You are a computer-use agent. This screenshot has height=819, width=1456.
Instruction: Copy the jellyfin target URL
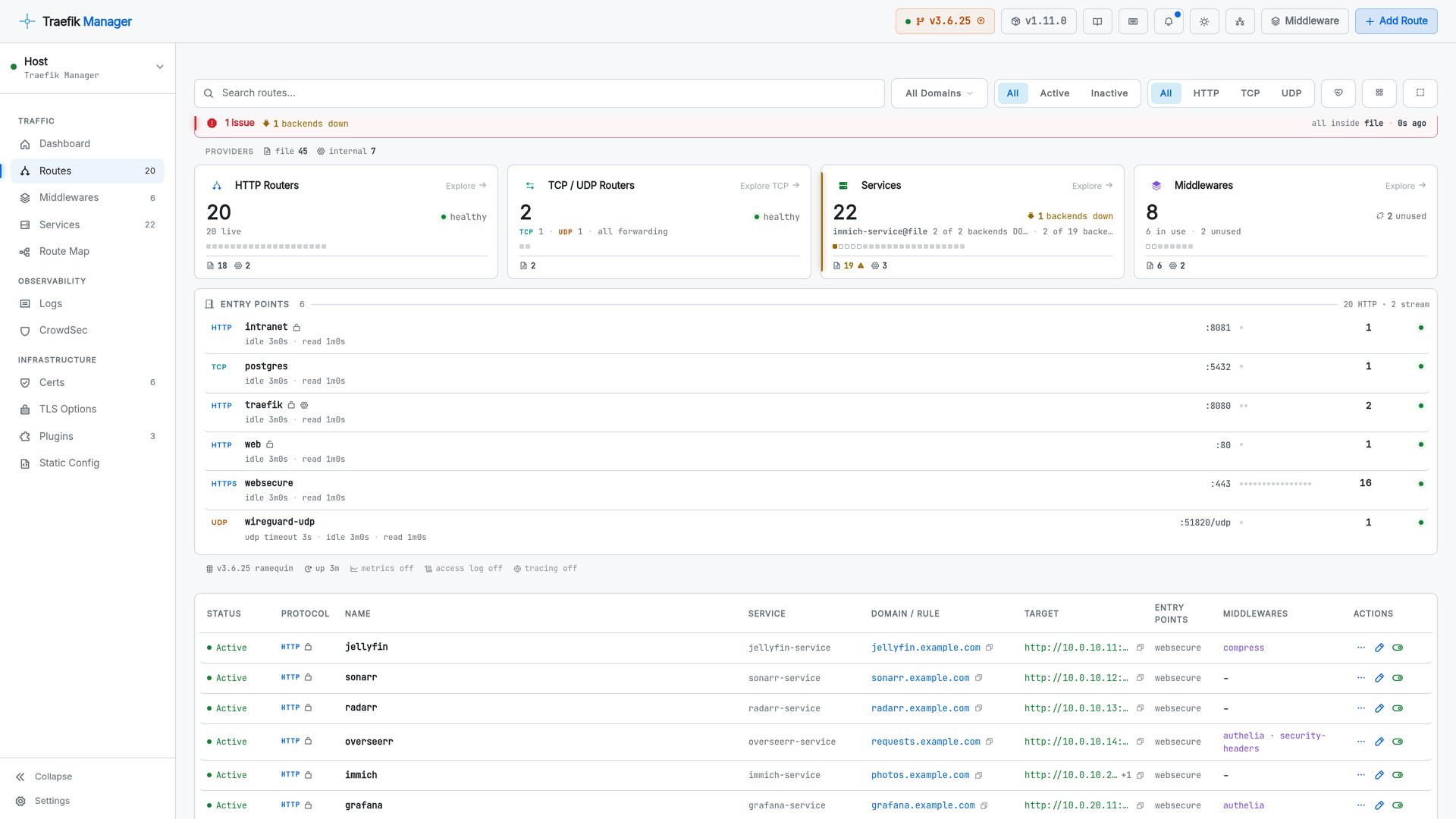(x=1140, y=648)
